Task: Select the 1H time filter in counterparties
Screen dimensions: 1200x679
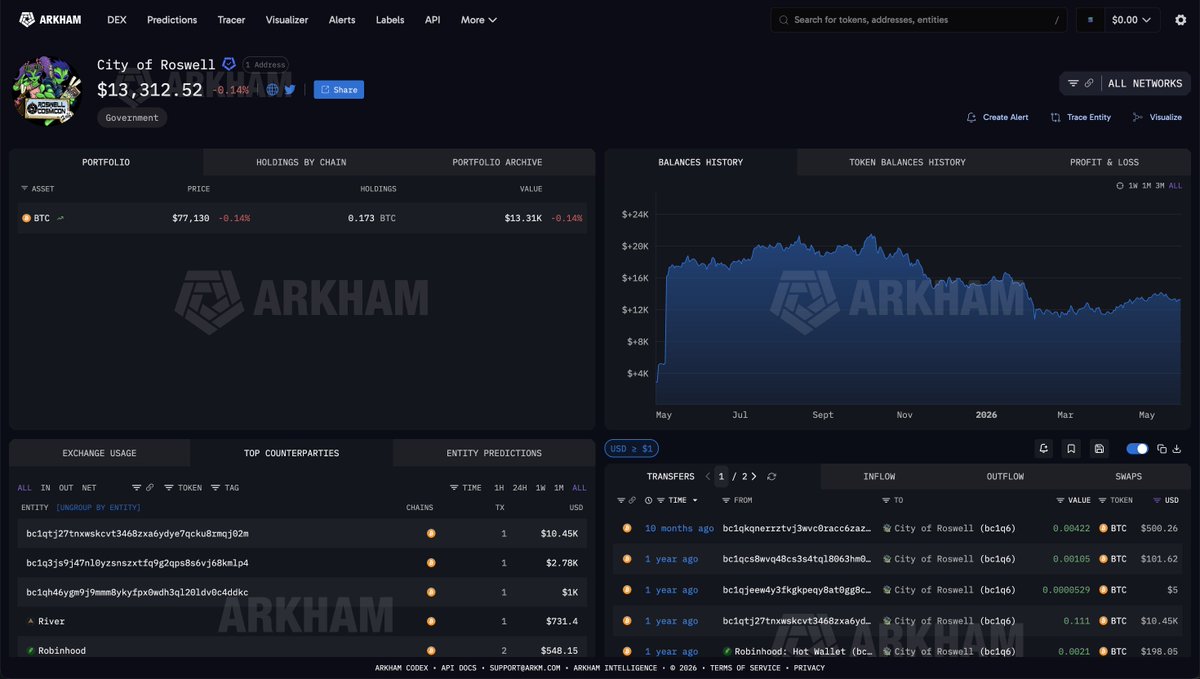Action: (499, 488)
